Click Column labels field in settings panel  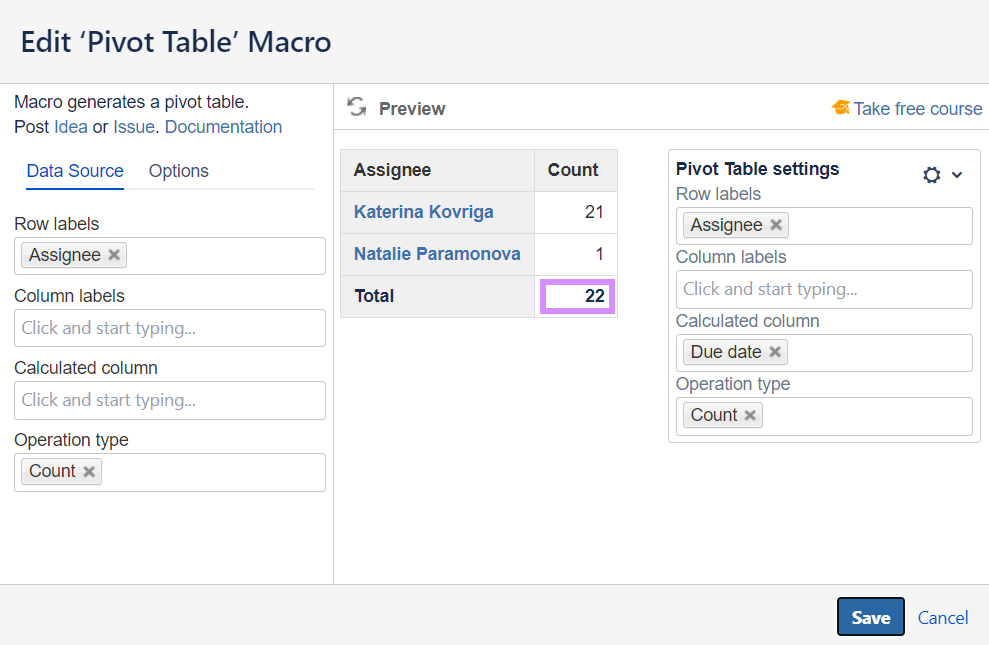(x=820, y=289)
